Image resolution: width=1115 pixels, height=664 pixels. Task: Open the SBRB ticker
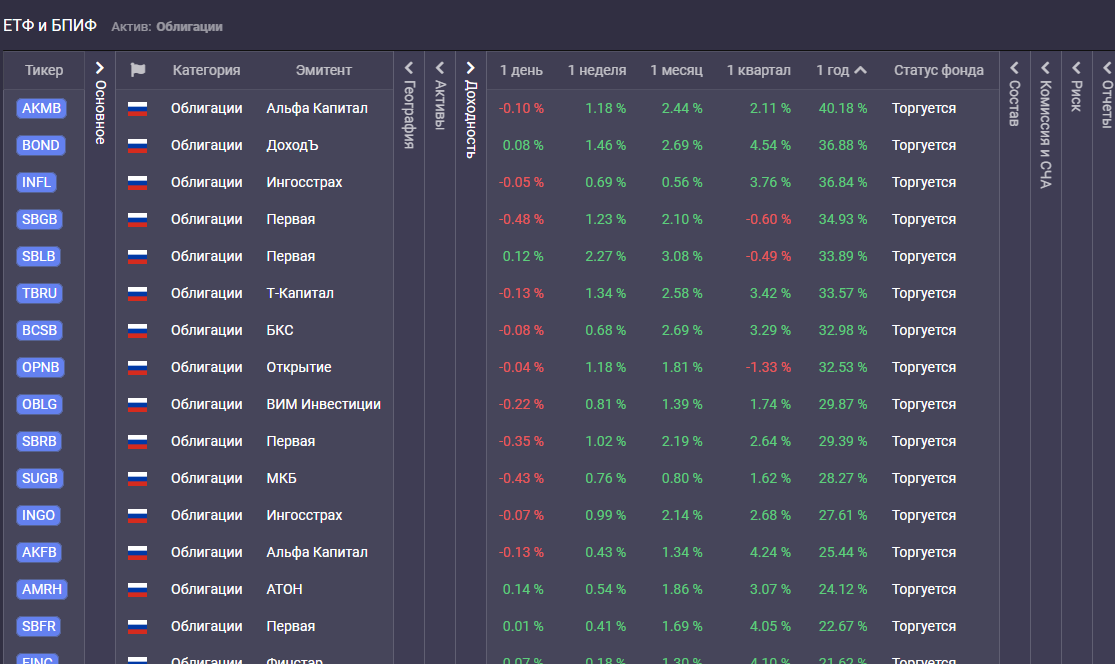tap(39, 441)
